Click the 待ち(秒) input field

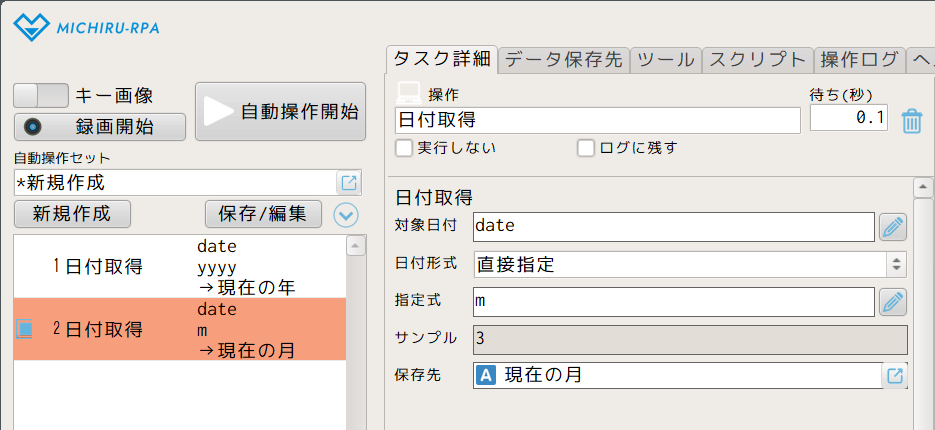click(848, 119)
